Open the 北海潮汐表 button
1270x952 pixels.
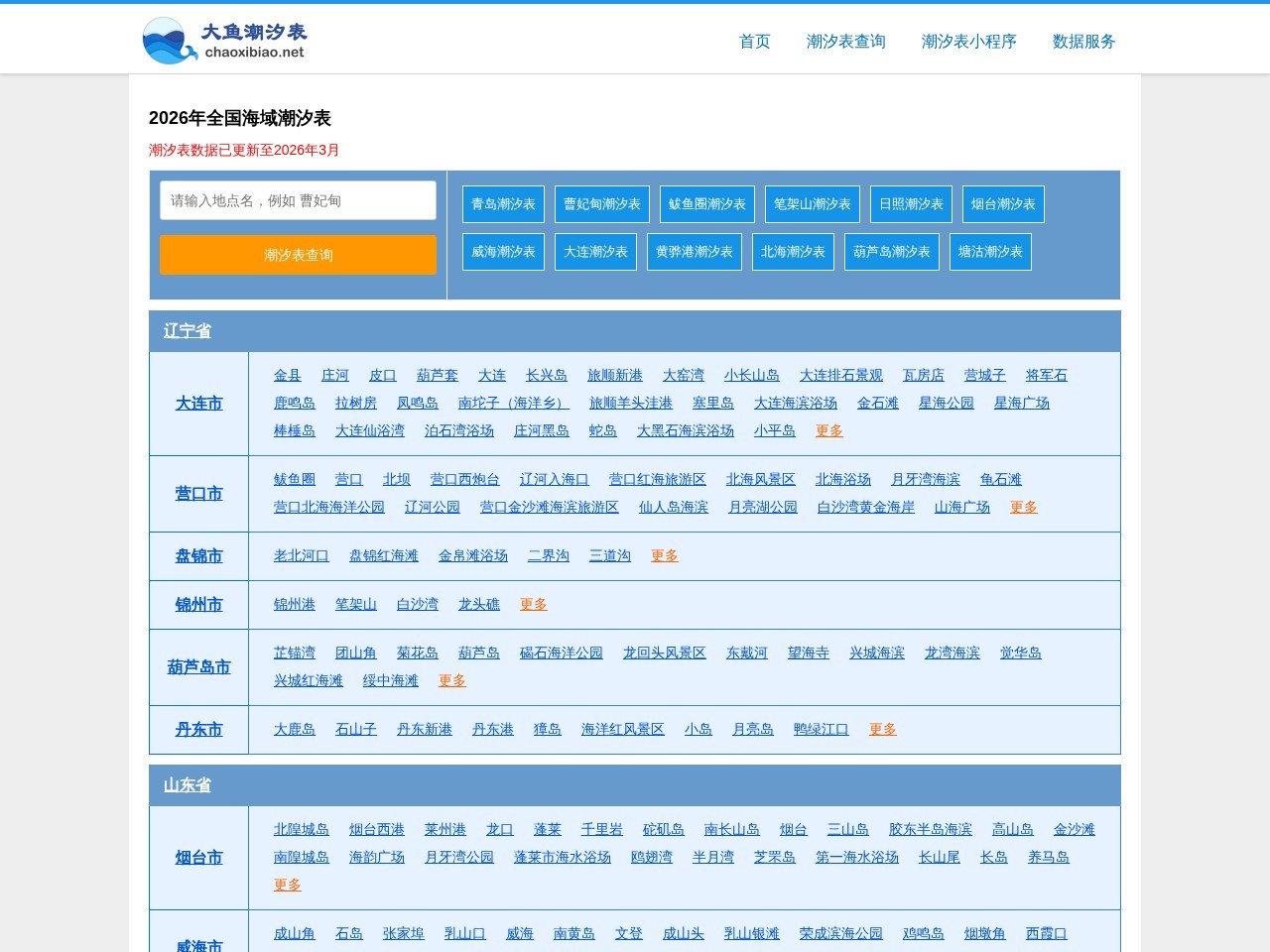(793, 252)
